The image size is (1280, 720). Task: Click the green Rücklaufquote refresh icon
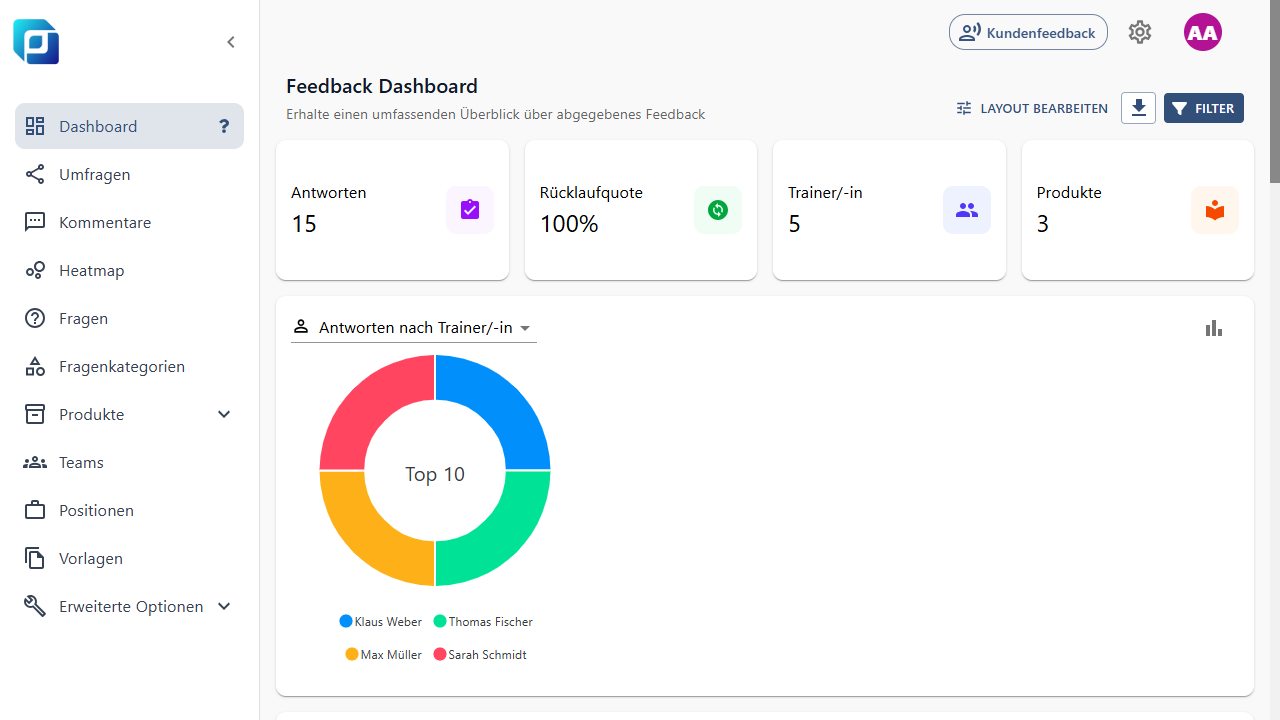click(x=718, y=210)
